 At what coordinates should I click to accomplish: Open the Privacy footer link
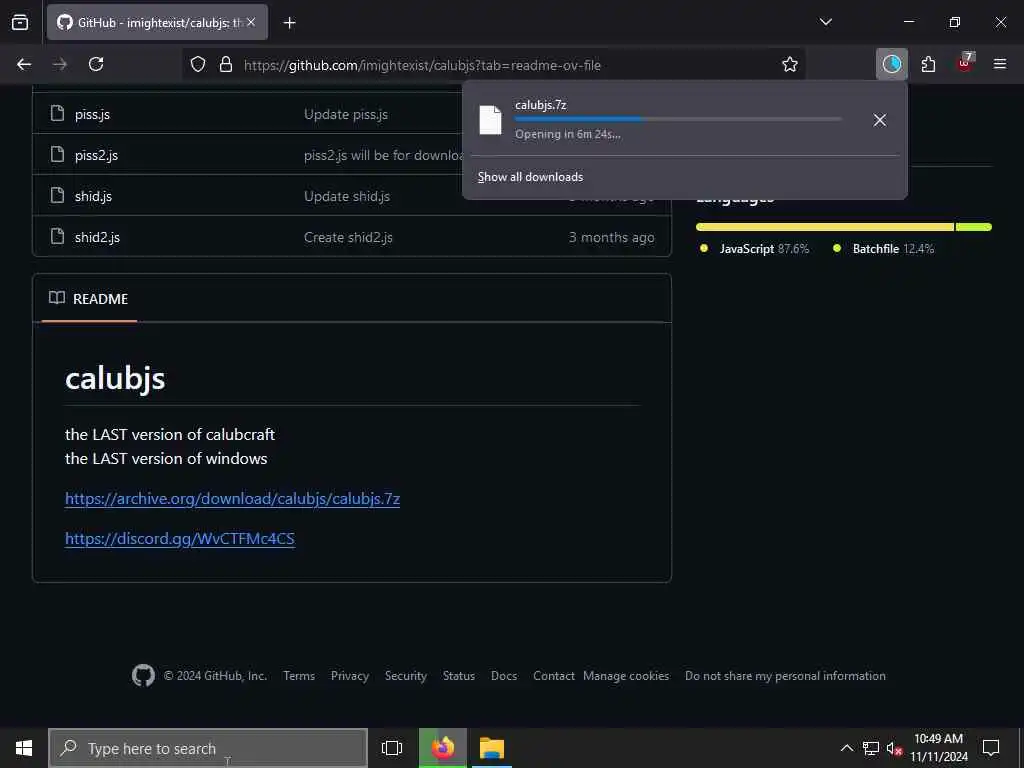coord(349,676)
